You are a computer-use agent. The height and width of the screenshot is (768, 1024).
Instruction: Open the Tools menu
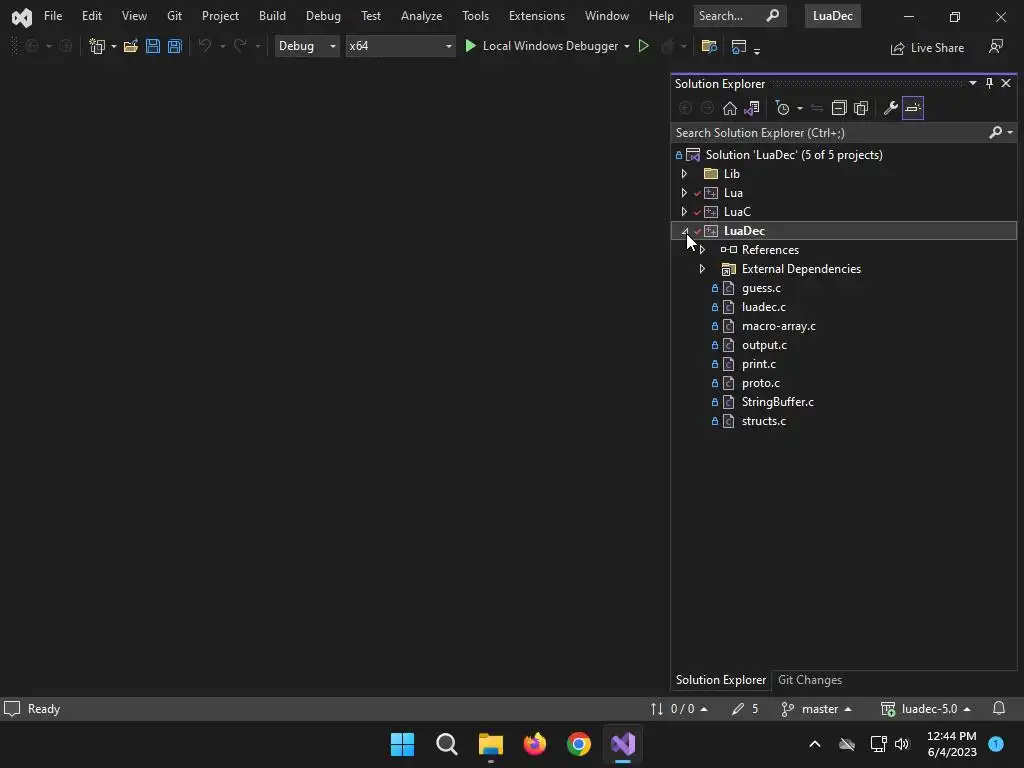[x=475, y=16]
